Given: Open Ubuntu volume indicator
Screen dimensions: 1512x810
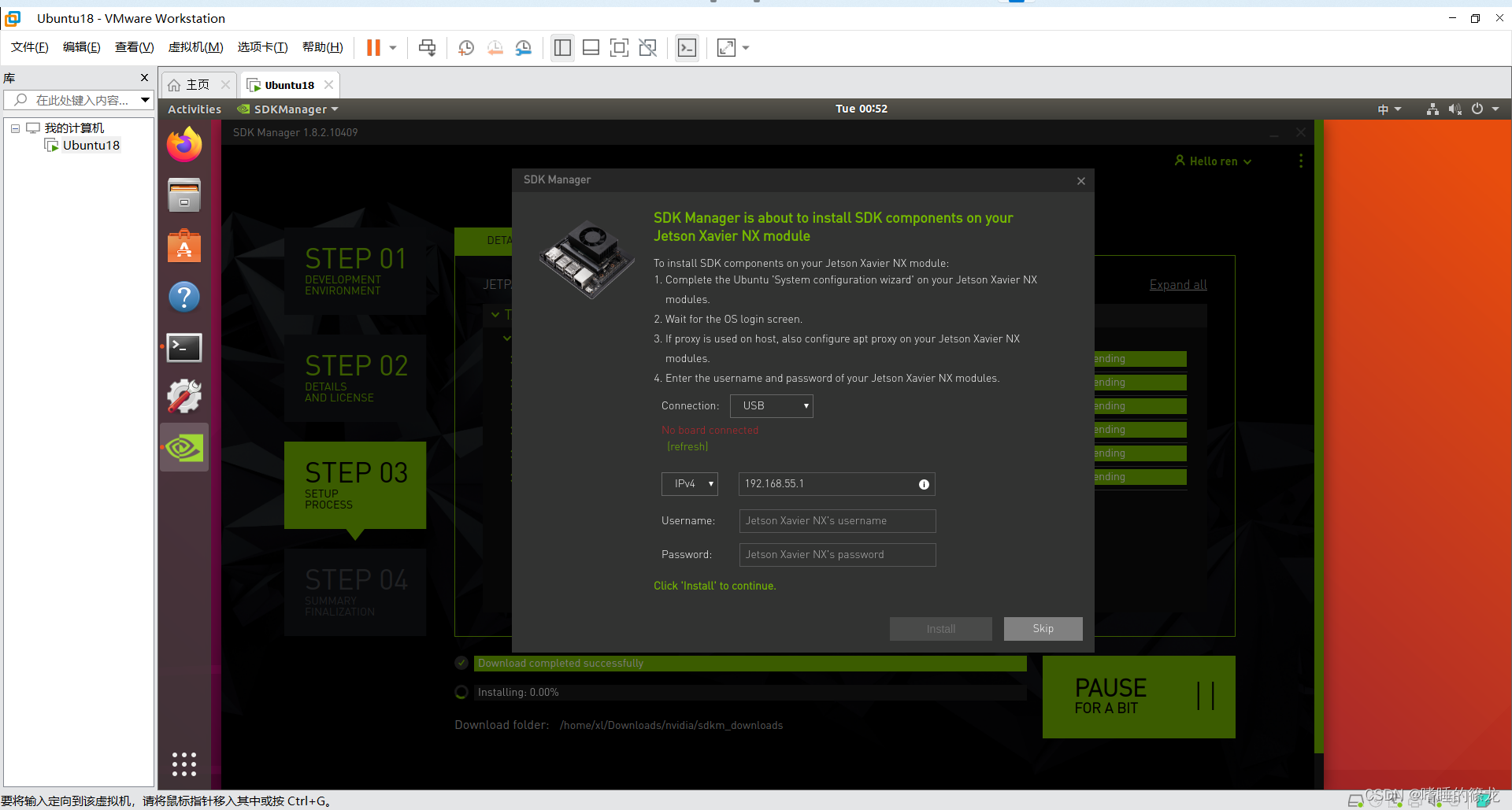Looking at the screenshot, I should (x=1455, y=109).
